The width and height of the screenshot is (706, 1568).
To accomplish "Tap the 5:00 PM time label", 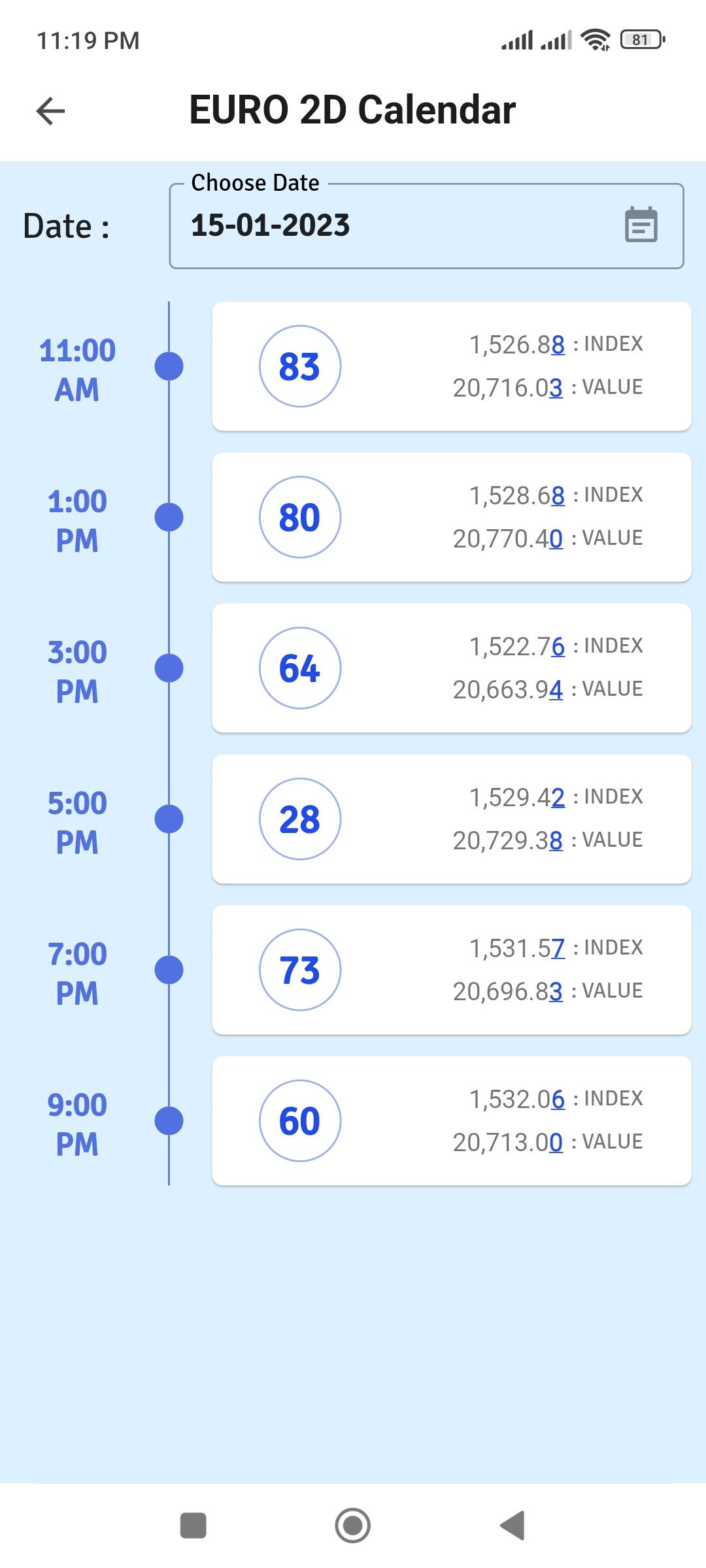I will click(x=77, y=822).
